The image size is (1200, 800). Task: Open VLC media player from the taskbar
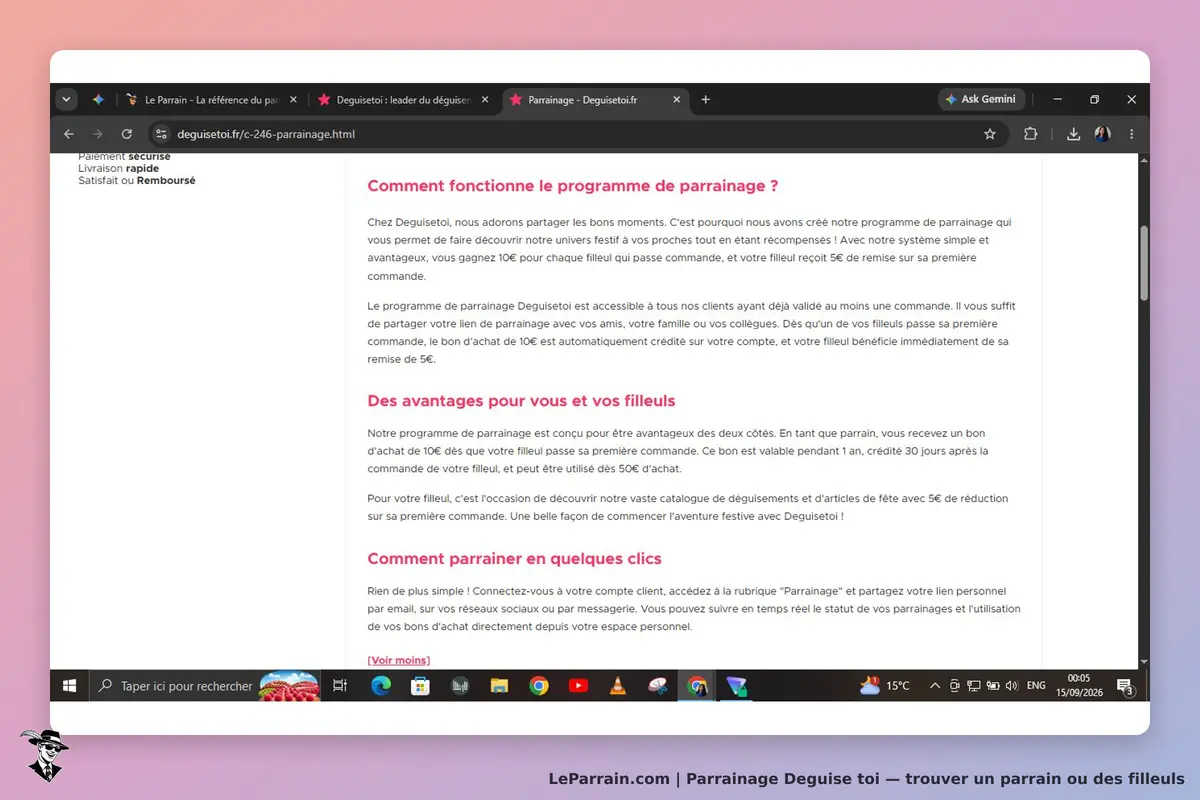click(618, 686)
